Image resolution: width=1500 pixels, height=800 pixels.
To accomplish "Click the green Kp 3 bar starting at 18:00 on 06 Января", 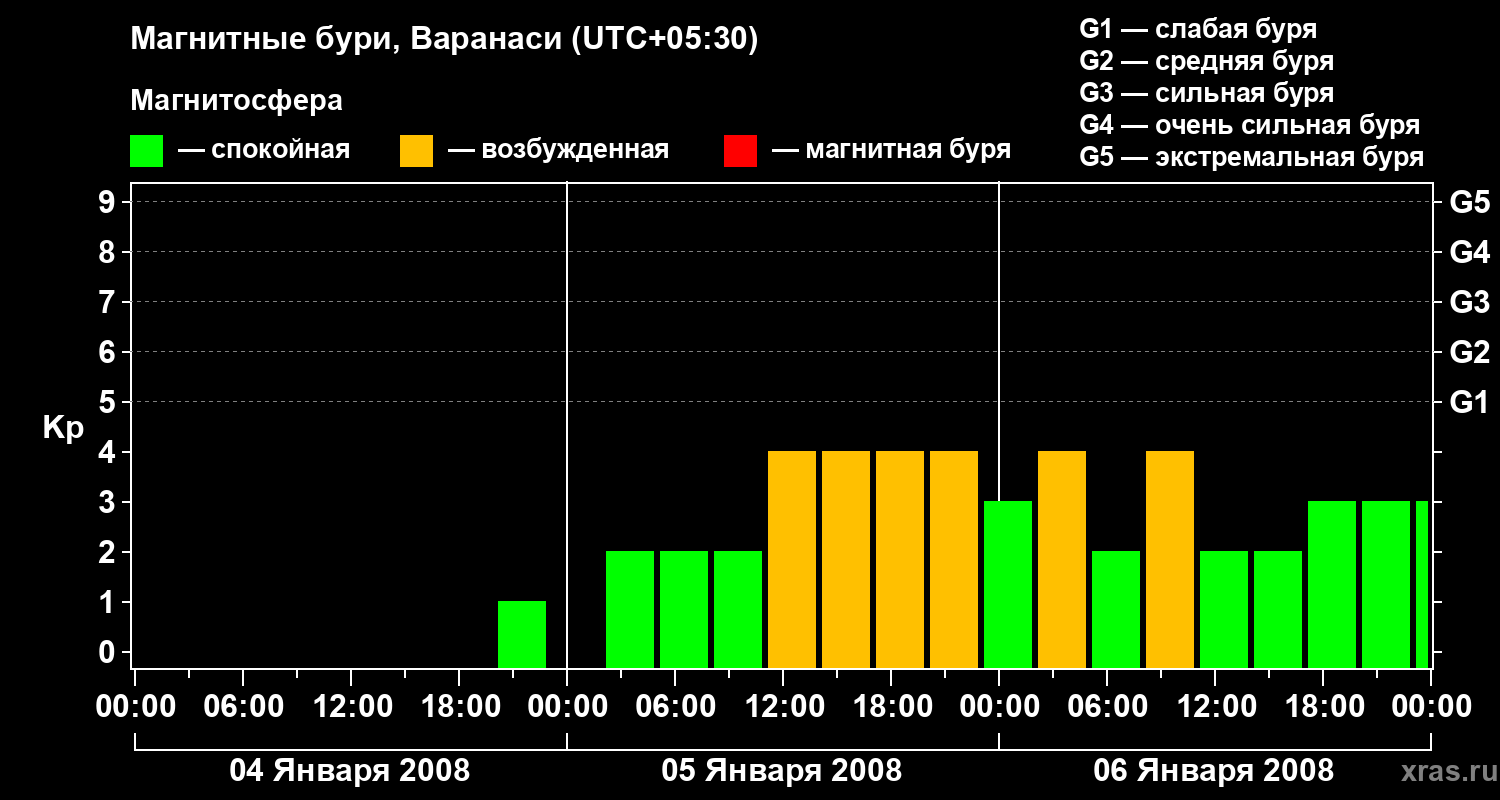I will (x=1332, y=584).
